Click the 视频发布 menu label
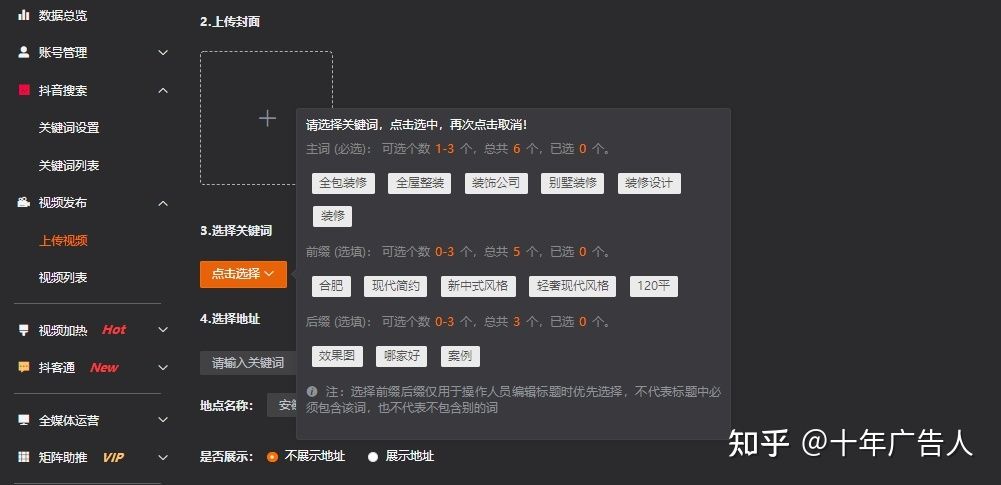This screenshot has height=485, width=1001. tap(63, 203)
